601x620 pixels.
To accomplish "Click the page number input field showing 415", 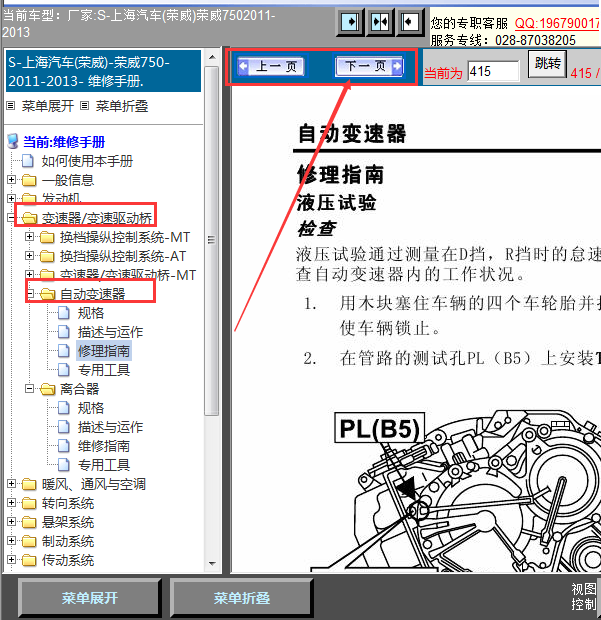I will [493, 72].
